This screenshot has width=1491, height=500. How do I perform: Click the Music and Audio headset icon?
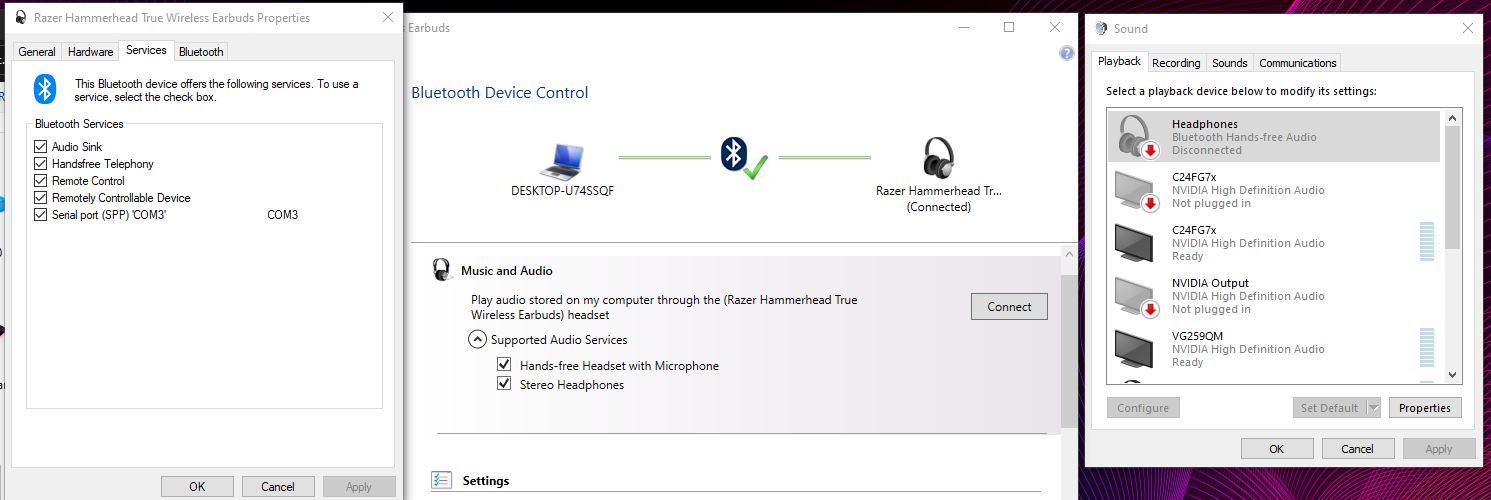442,269
